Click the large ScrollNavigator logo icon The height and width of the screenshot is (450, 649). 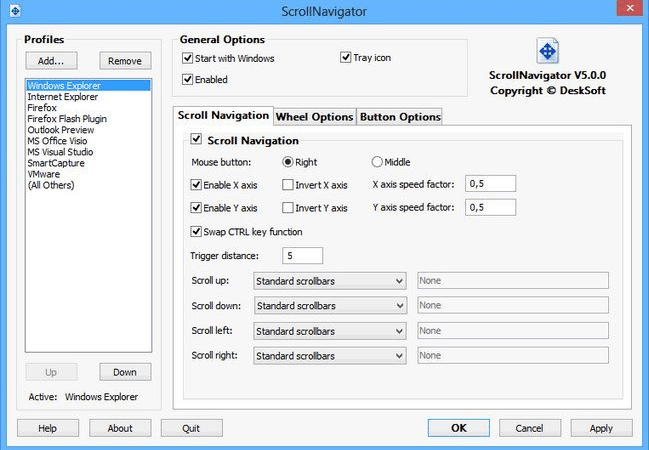[x=547, y=51]
